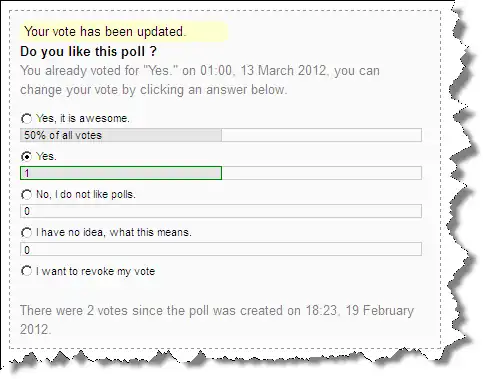This screenshot has height=379, width=483.
Task: Click the "Yes." option label text
Action: (x=46, y=156)
